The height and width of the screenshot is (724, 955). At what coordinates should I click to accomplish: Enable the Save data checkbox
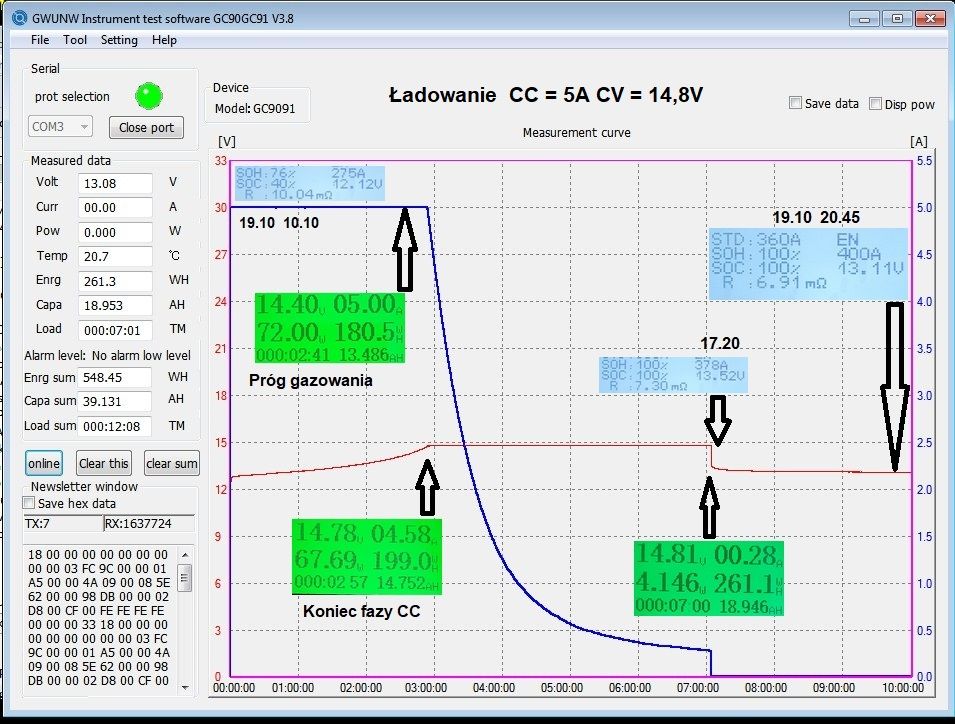point(795,103)
